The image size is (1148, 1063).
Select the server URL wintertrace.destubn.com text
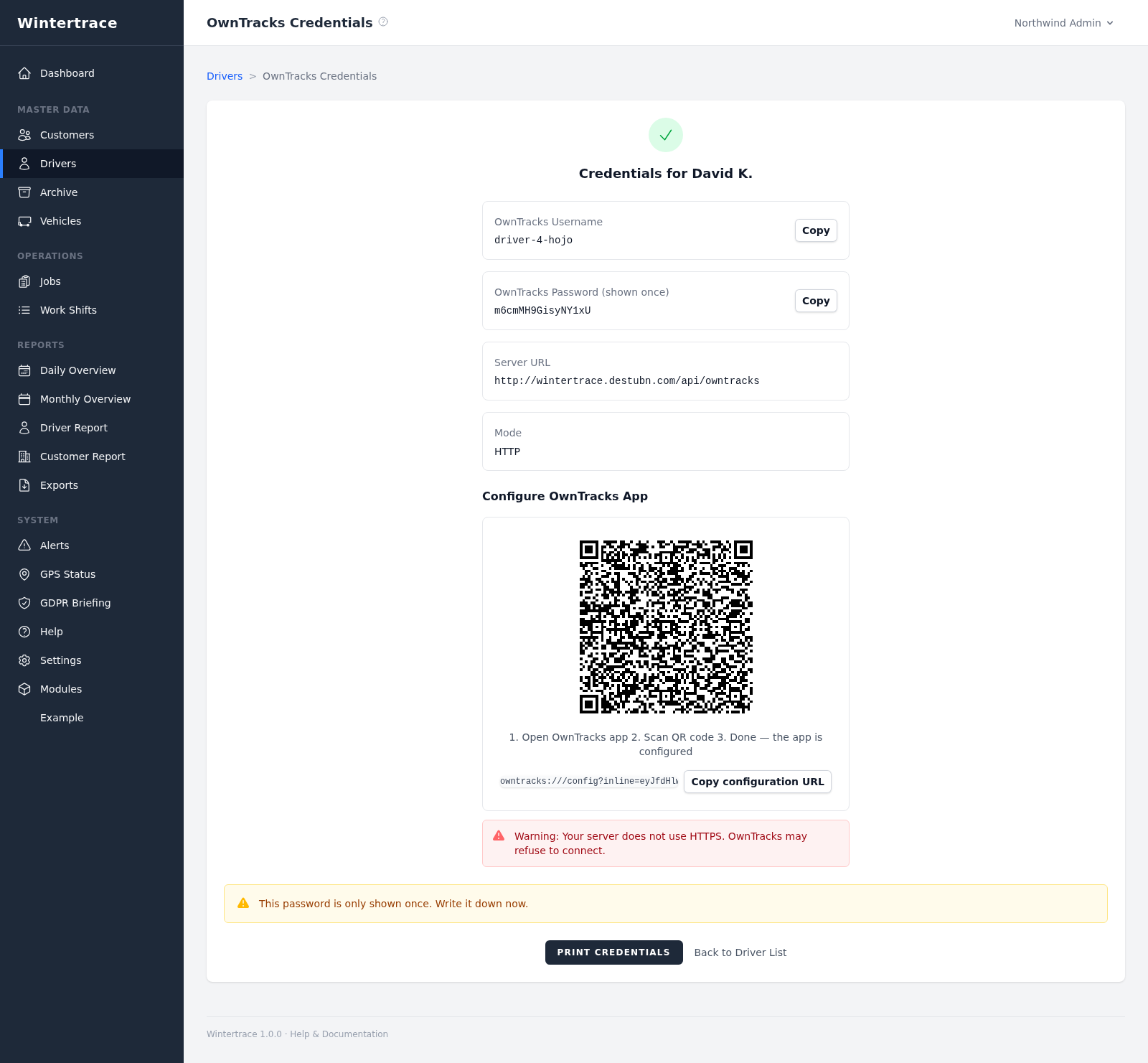click(626, 381)
